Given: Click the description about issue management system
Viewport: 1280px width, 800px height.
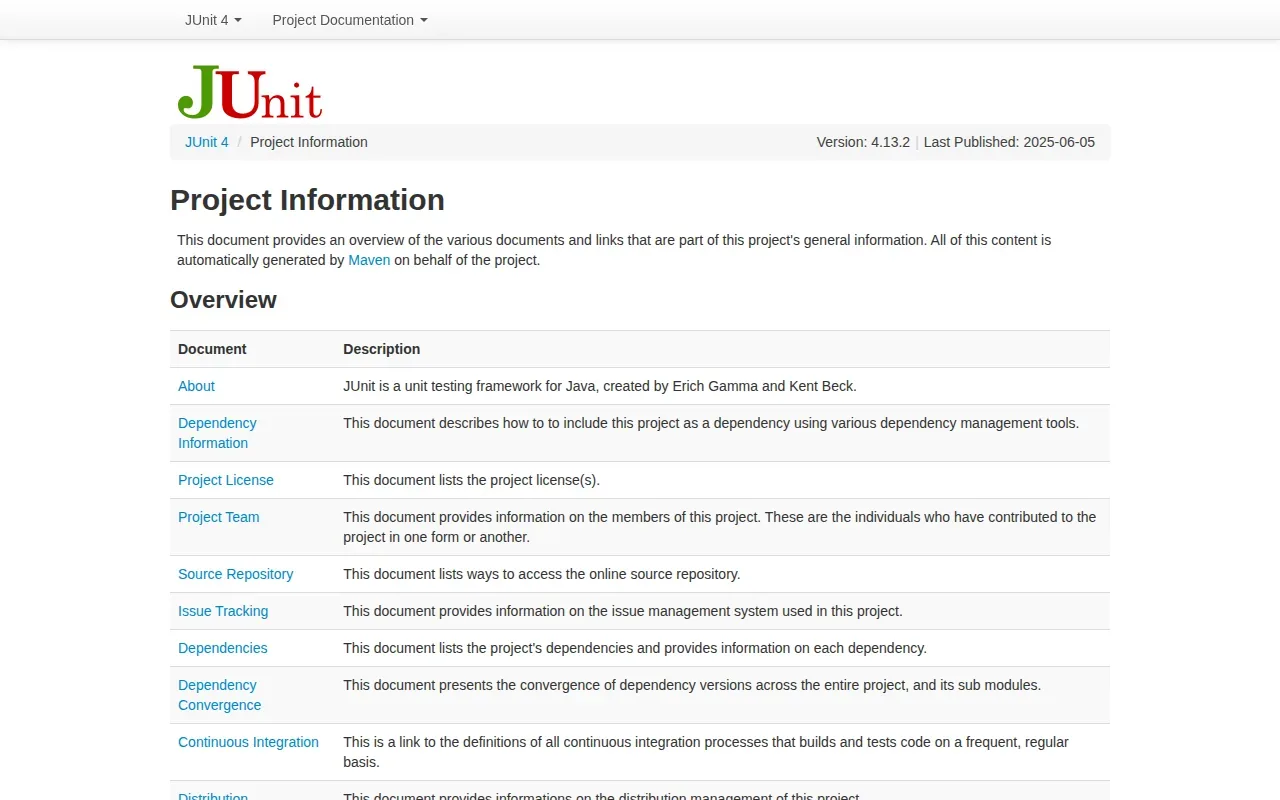Looking at the screenshot, I should click(x=623, y=611).
